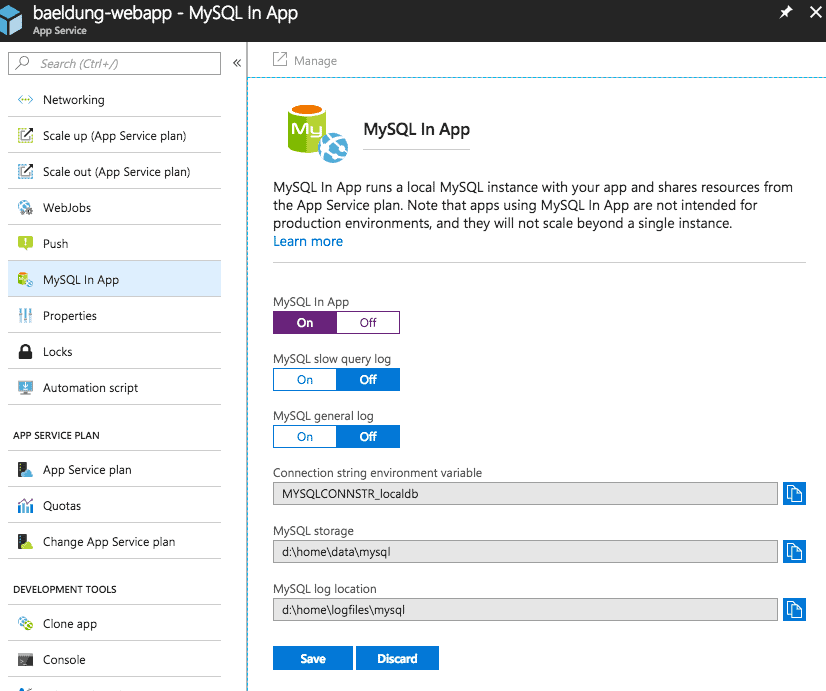Click the Save button
This screenshot has width=826, height=691.
pos(313,659)
